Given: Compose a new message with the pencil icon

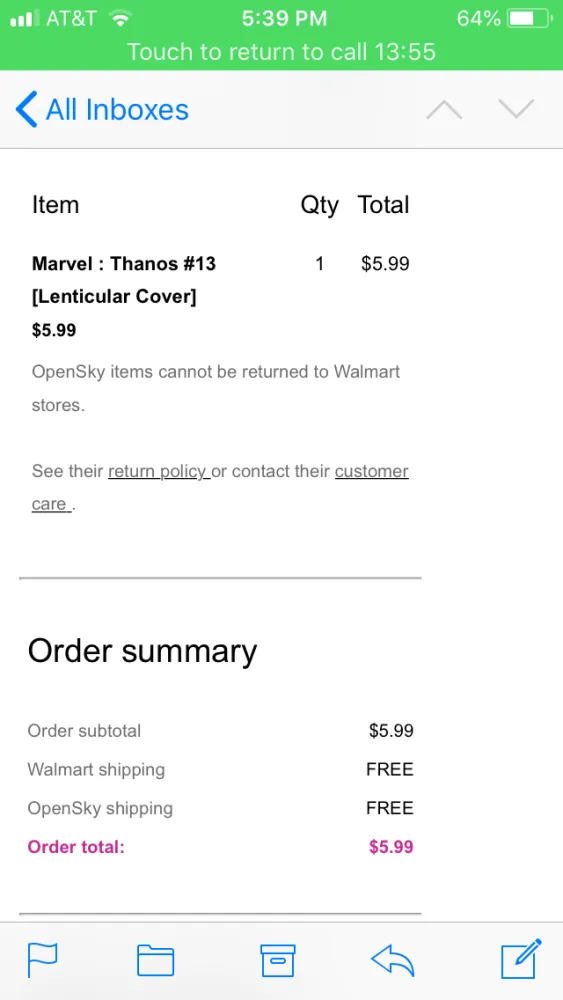Looking at the screenshot, I should (x=521, y=959).
